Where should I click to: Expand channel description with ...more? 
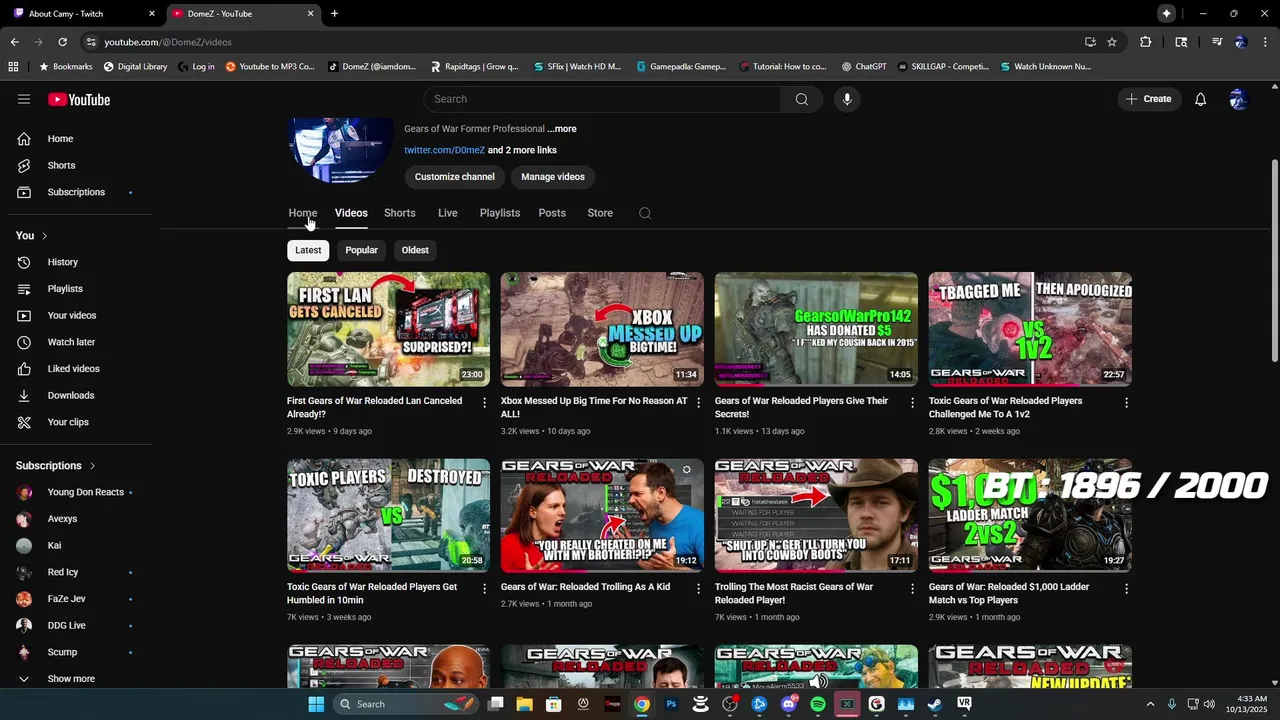pos(562,129)
